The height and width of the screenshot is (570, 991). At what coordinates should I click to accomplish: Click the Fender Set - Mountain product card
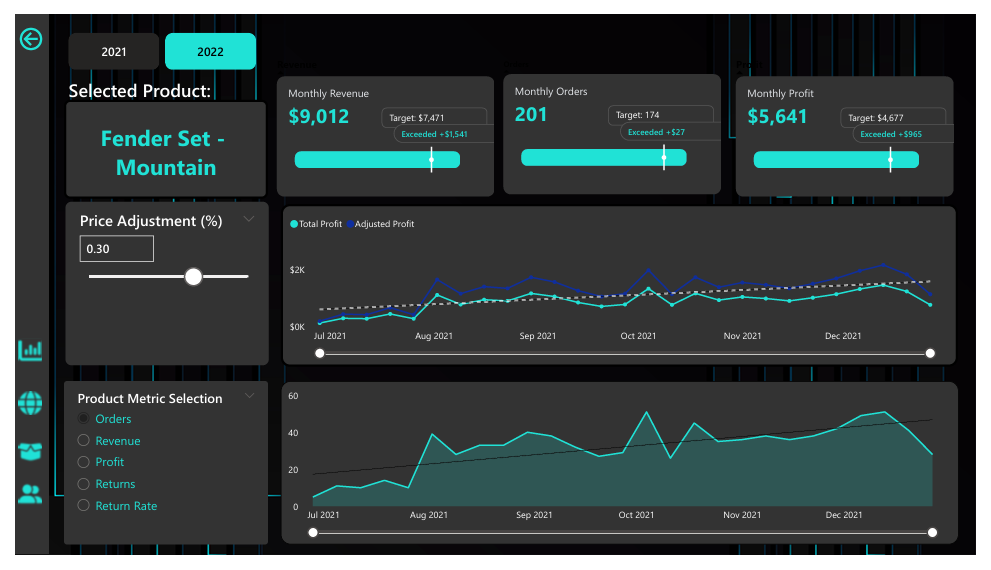point(166,153)
